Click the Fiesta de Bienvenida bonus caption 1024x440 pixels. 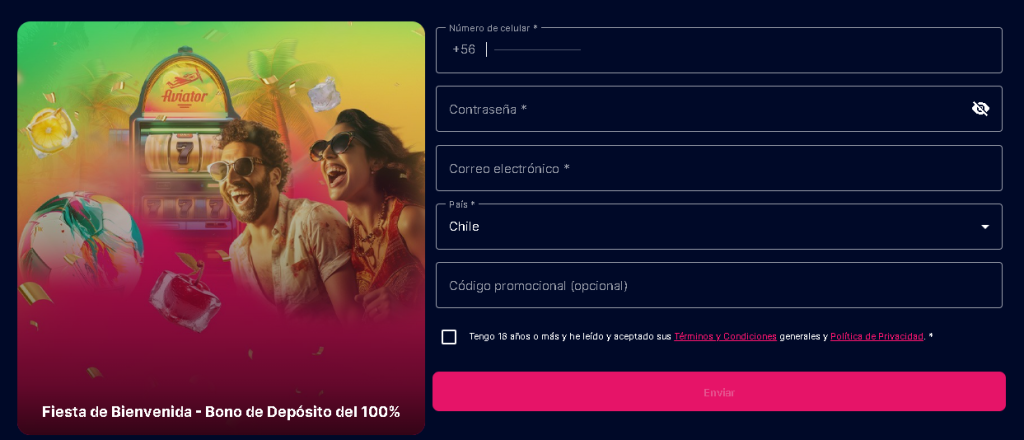(x=221, y=412)
